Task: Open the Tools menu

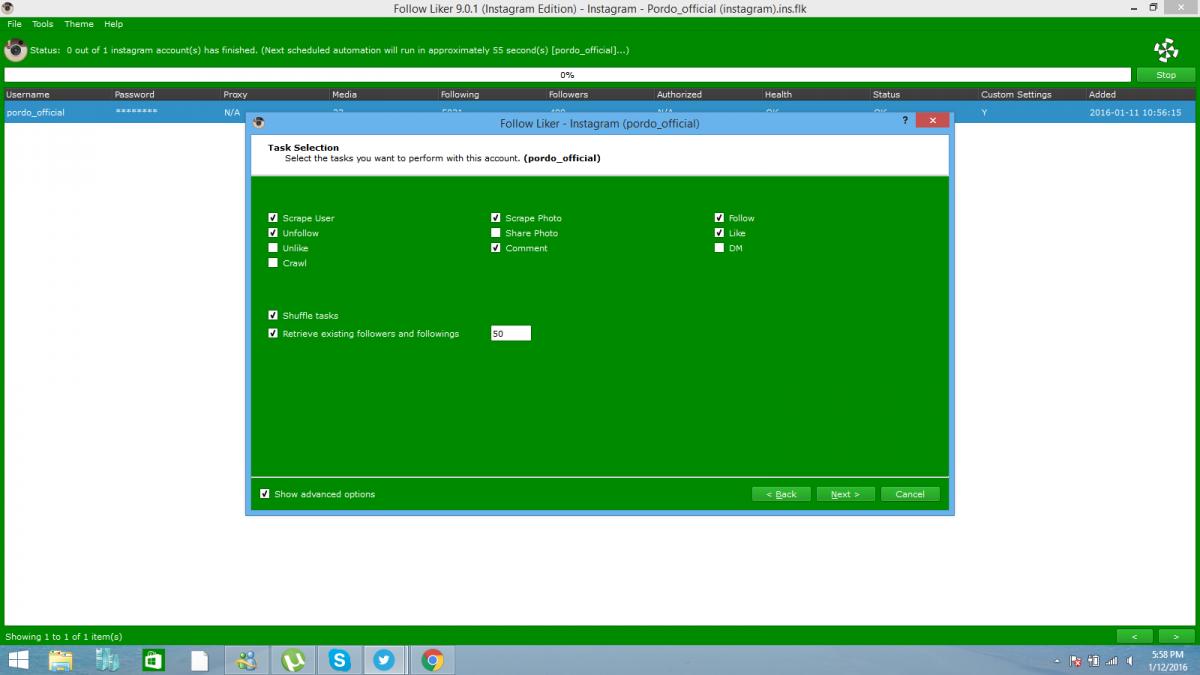Action: [42, 24]
